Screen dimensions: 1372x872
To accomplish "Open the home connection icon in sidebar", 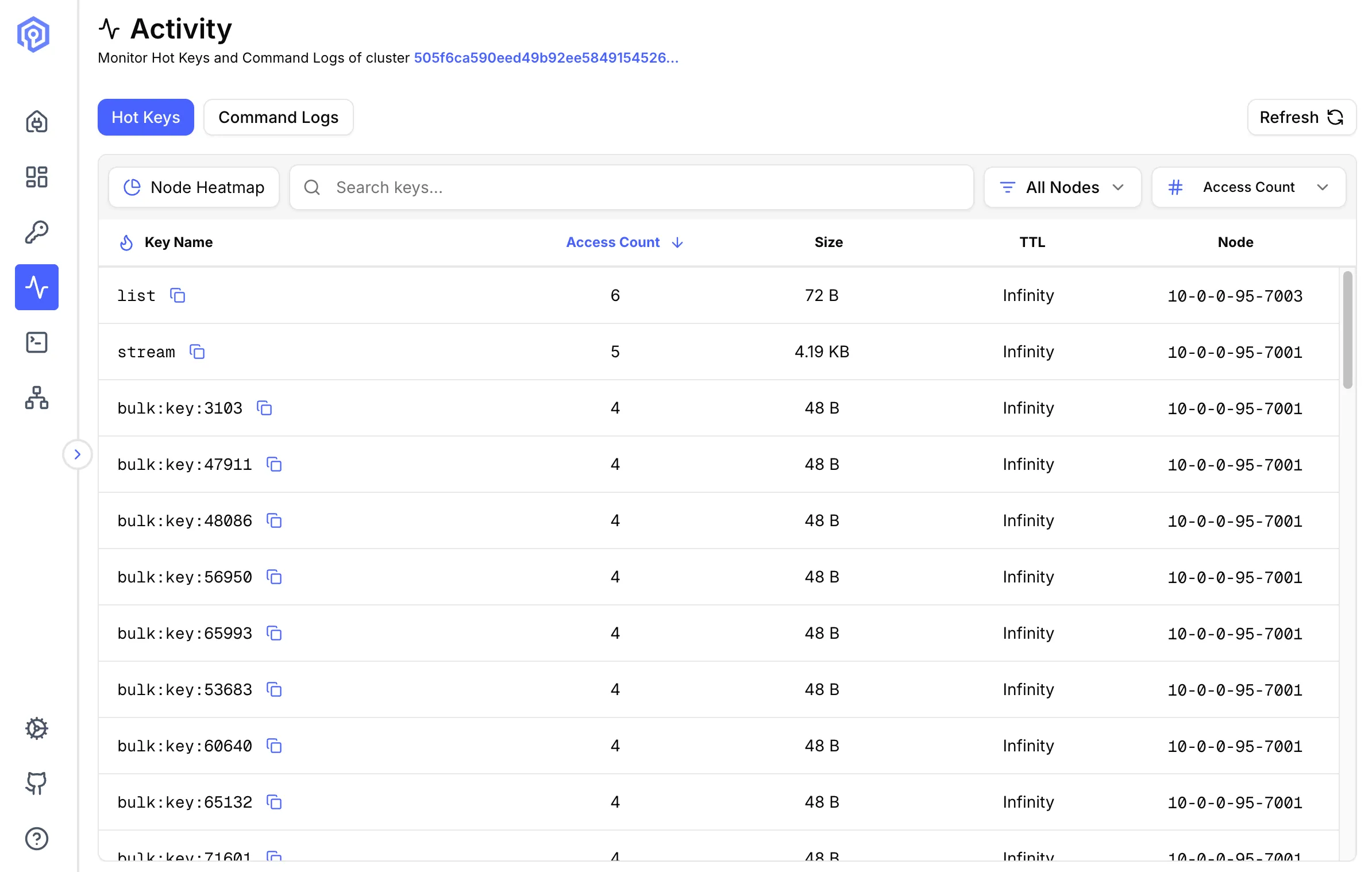I will [x=37, y=121].
